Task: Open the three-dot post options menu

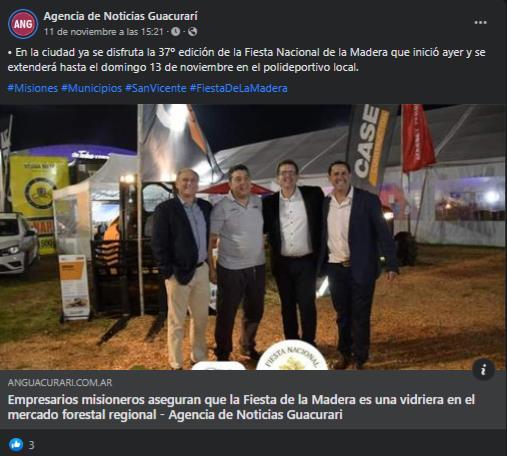Action: [480, 23]
